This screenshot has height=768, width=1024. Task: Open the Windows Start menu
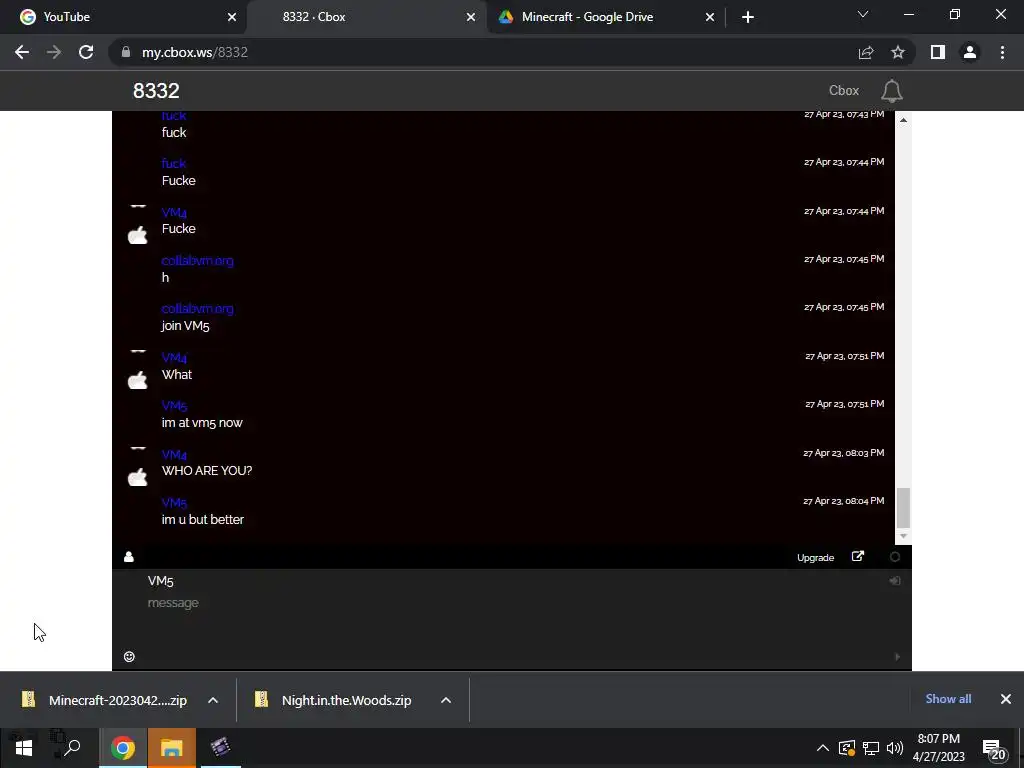pos(24,748)
